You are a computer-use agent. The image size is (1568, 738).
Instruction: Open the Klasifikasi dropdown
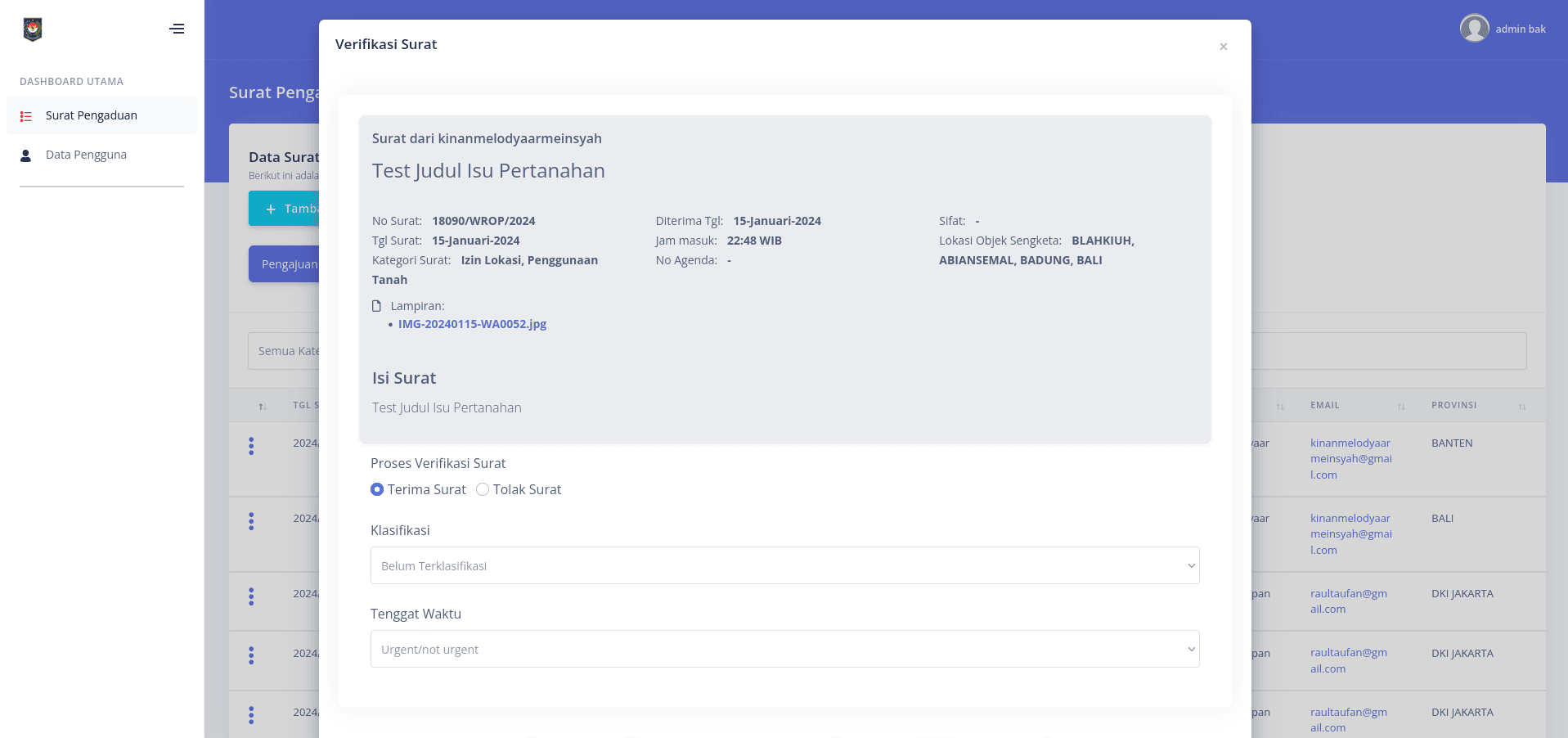785,565
